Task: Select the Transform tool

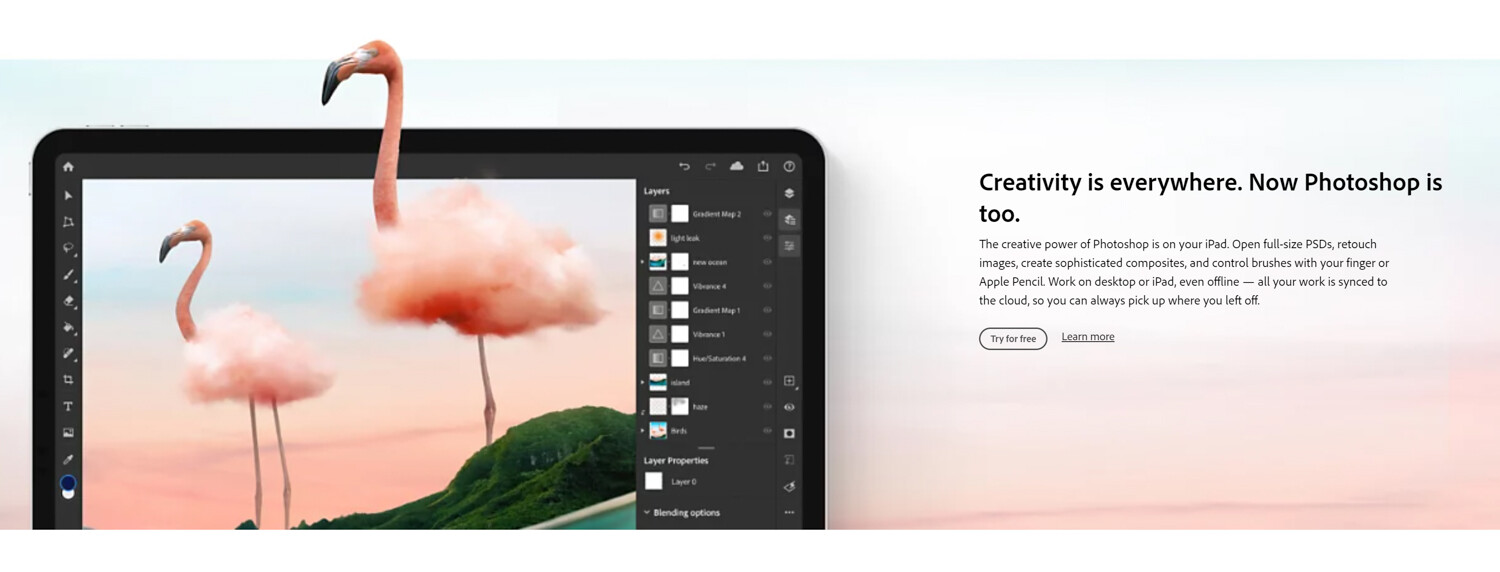Action: click(x=68, y=222)
